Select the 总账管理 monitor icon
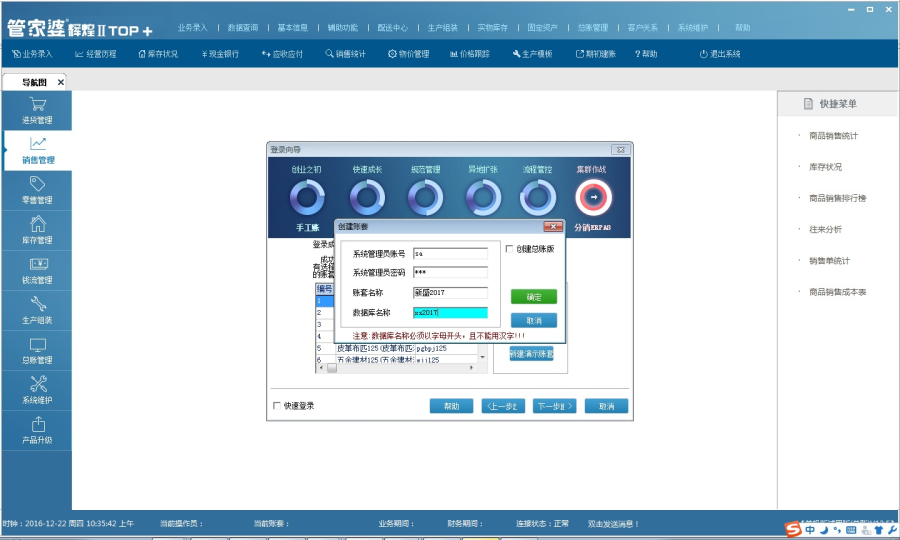The width and height of the screenshot is (900, 540). click(x=37, y=345)
